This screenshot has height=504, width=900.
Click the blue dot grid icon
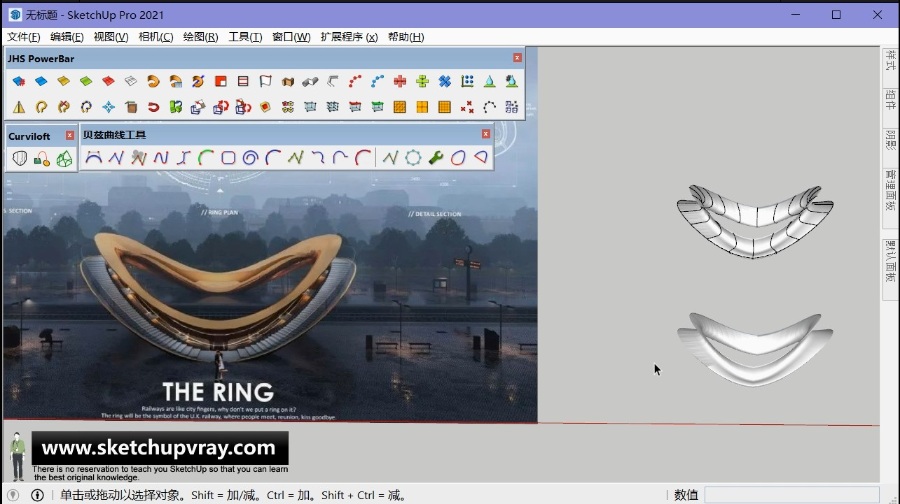tap(467, 82)
